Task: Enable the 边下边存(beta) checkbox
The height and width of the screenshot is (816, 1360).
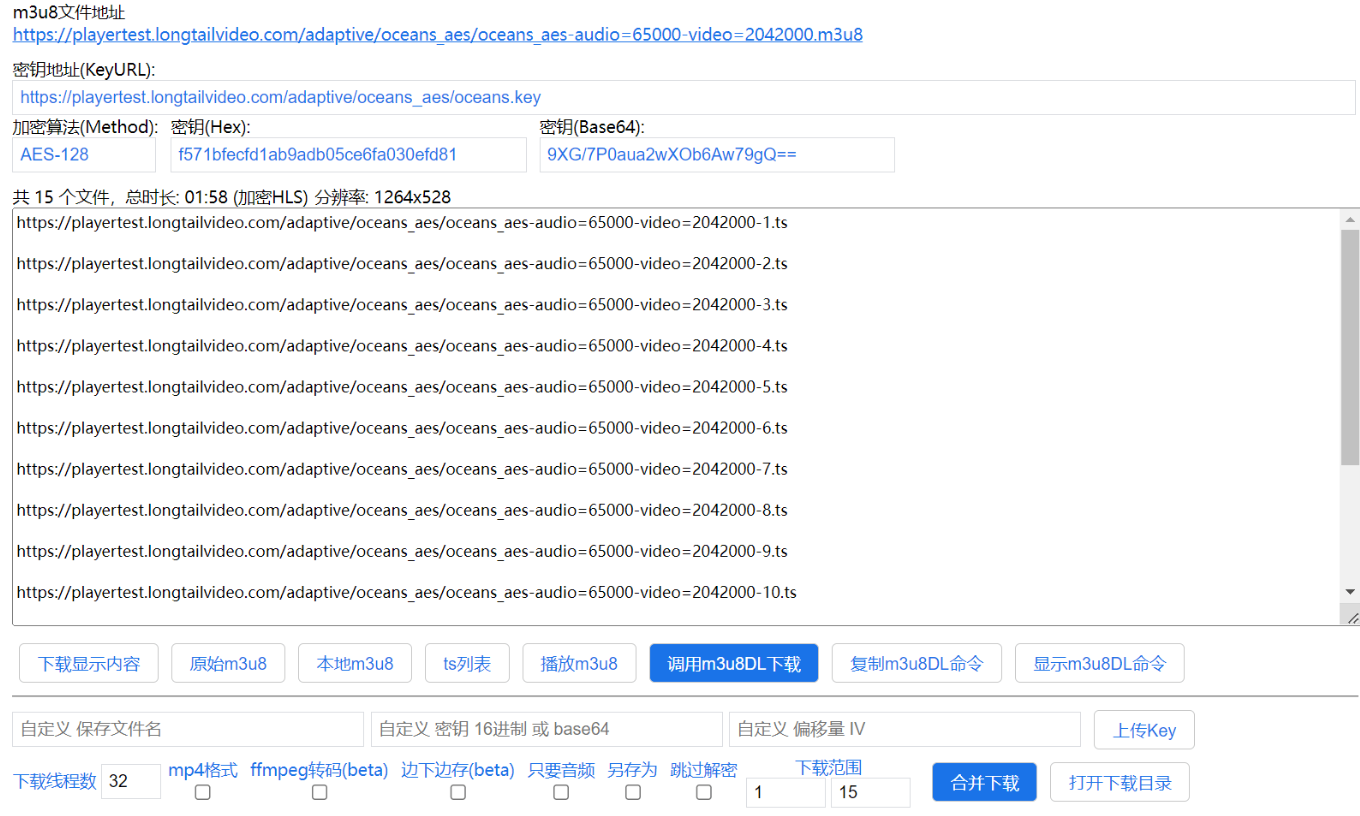Action: 458,792
